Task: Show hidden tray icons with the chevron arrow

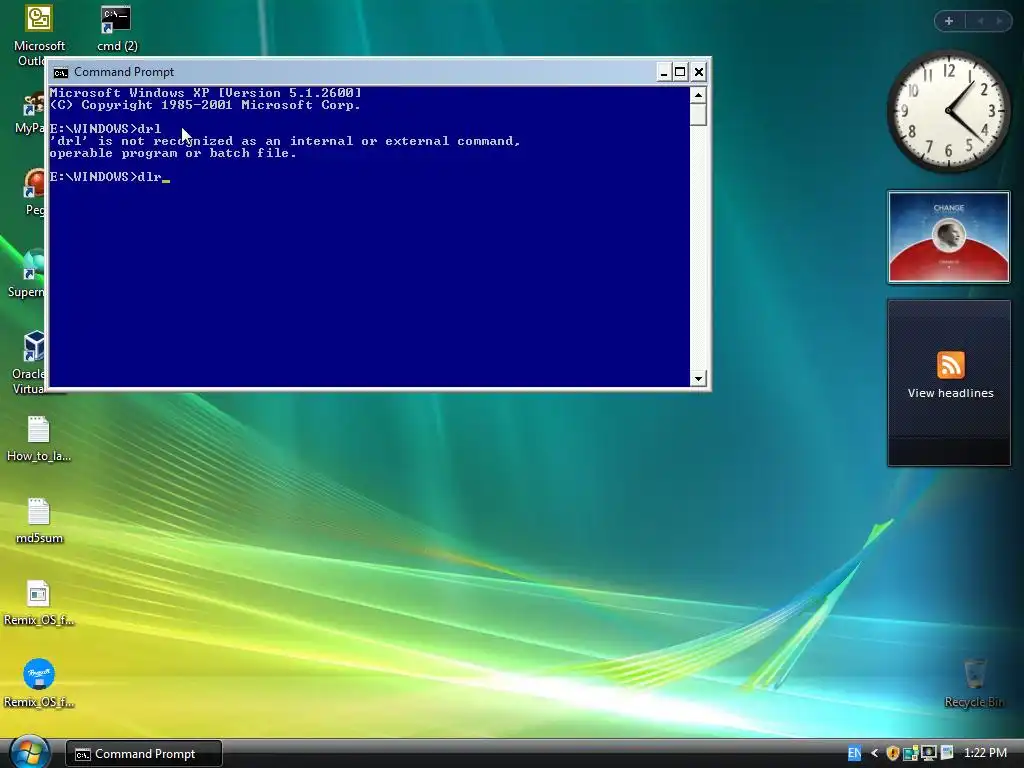Action: (874, 753)
